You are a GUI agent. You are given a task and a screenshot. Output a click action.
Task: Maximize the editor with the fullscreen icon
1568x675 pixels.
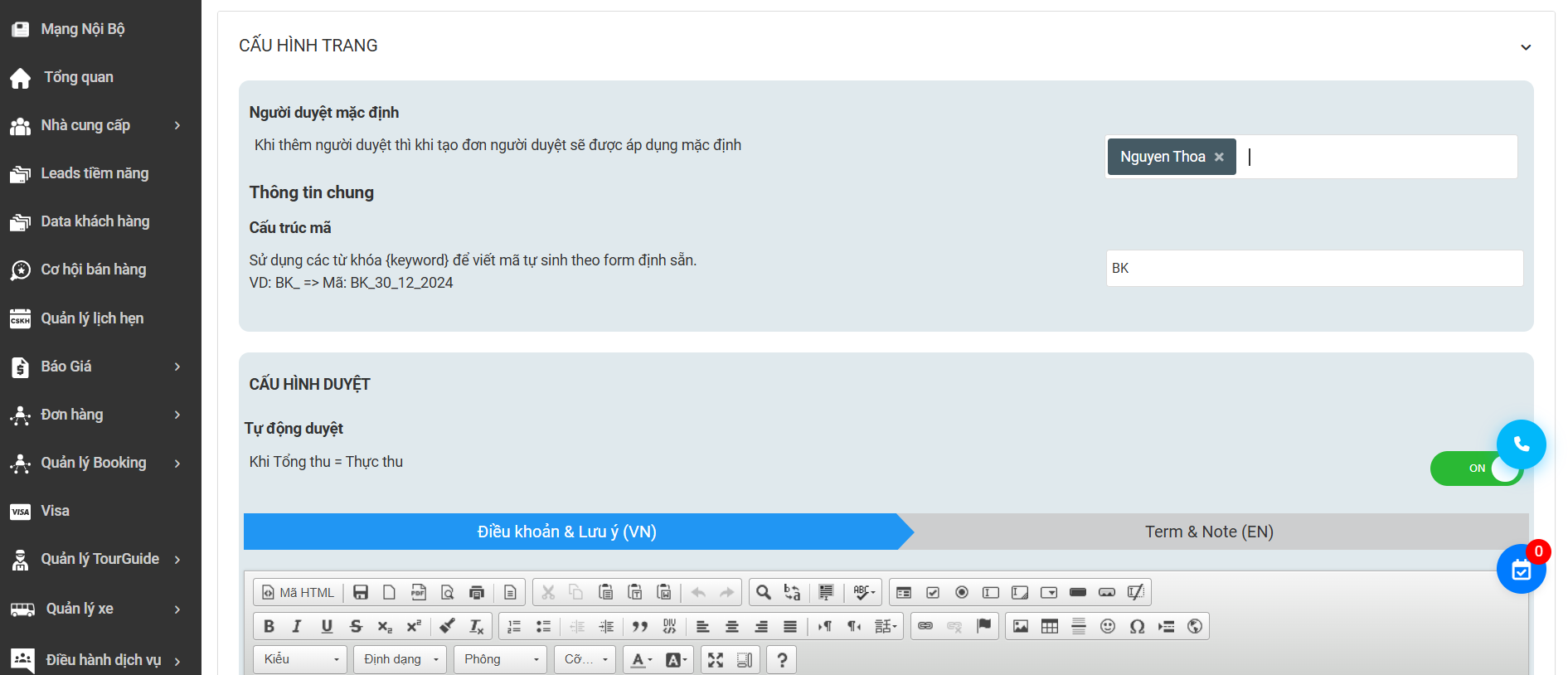tap(716, 660)
